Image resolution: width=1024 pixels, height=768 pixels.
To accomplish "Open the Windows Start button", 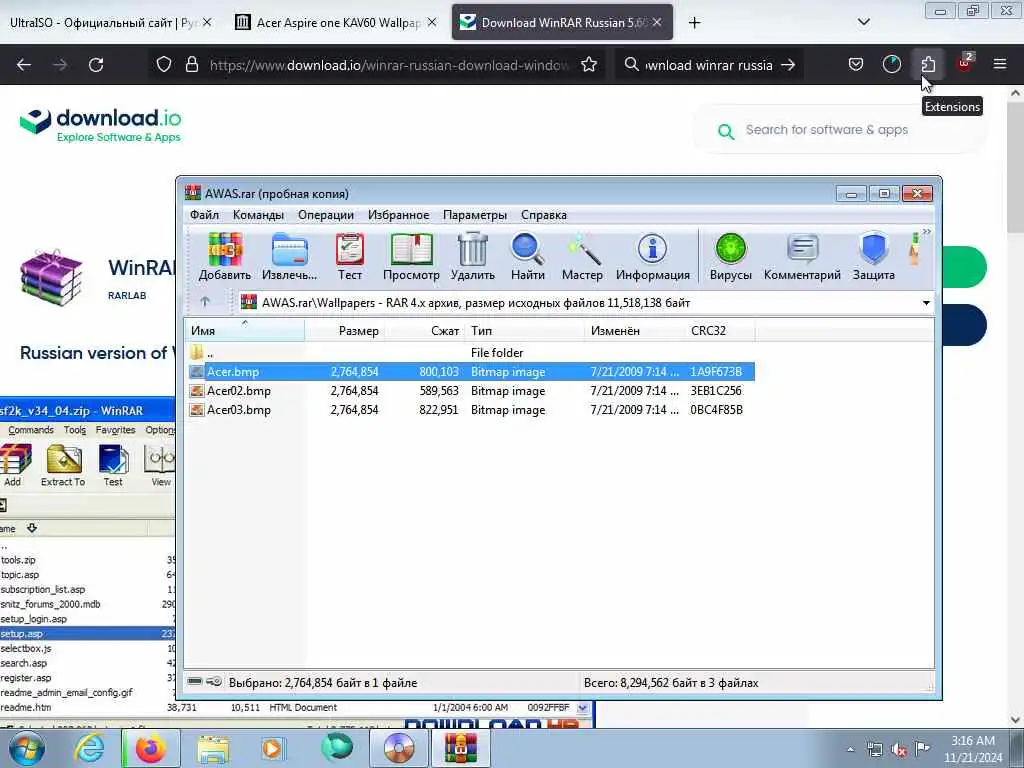I will pyautogui.click(x=26, y=748).
